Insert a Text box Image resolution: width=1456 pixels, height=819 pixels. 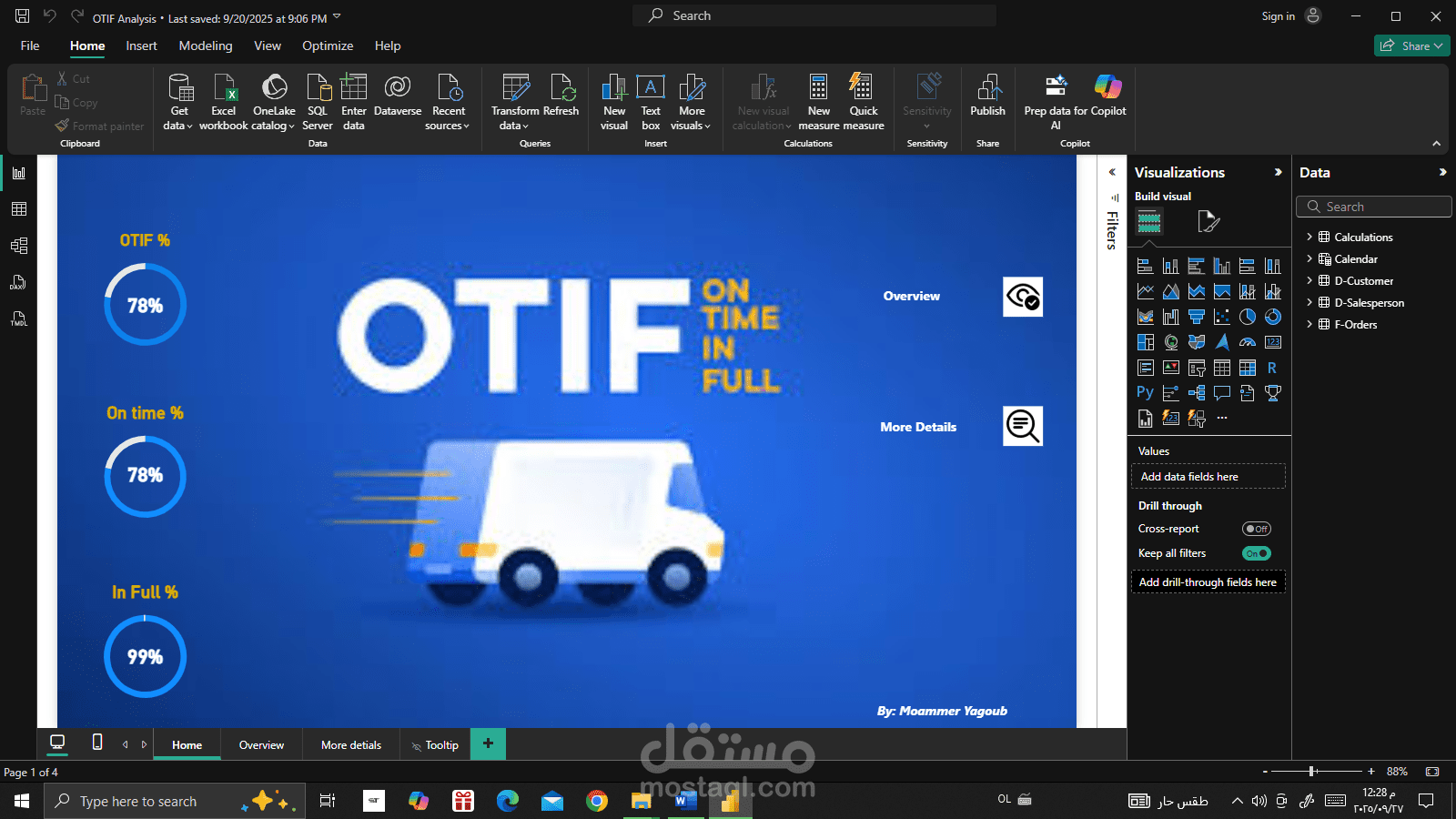(651, 102)
